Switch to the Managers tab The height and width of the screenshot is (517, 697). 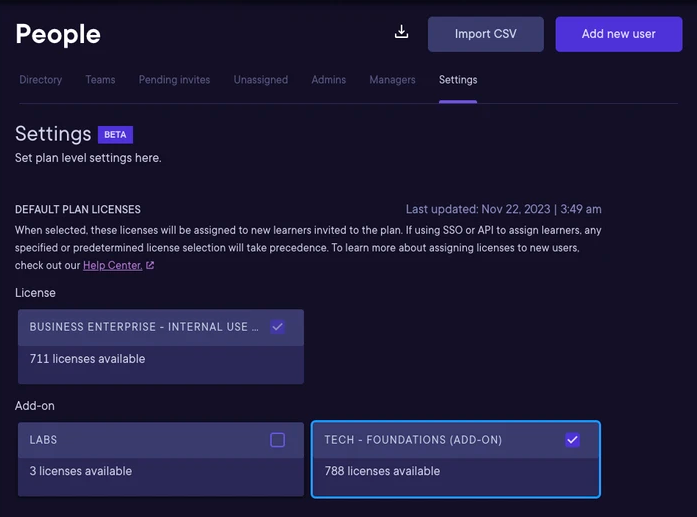click(393, 80)
